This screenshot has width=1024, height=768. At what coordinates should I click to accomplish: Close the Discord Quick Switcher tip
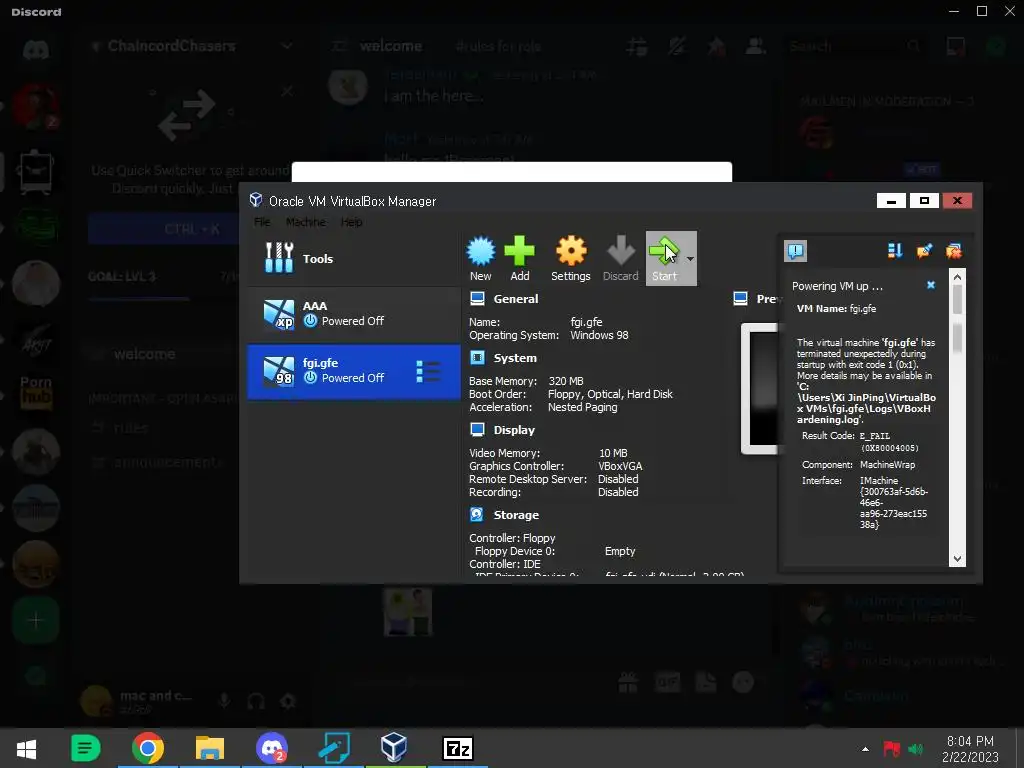click(x=287, y=91)
